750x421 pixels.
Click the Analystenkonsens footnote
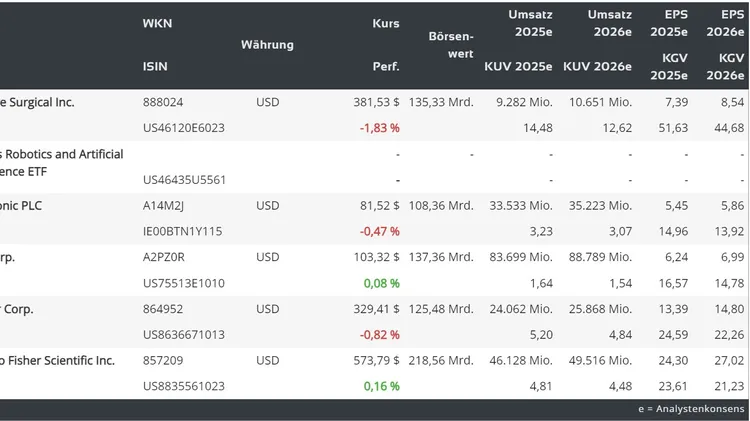coord(691,409)
